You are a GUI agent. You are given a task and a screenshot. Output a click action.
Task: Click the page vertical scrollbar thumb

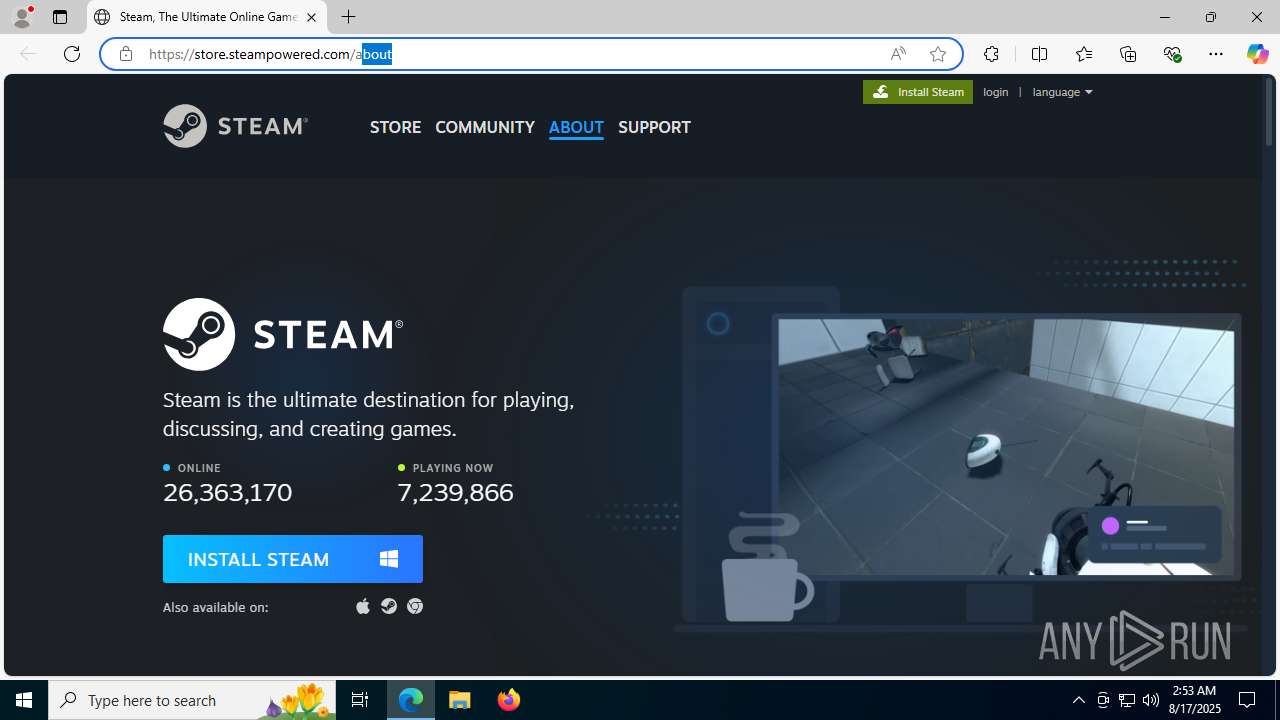[x=1270, y=114]
